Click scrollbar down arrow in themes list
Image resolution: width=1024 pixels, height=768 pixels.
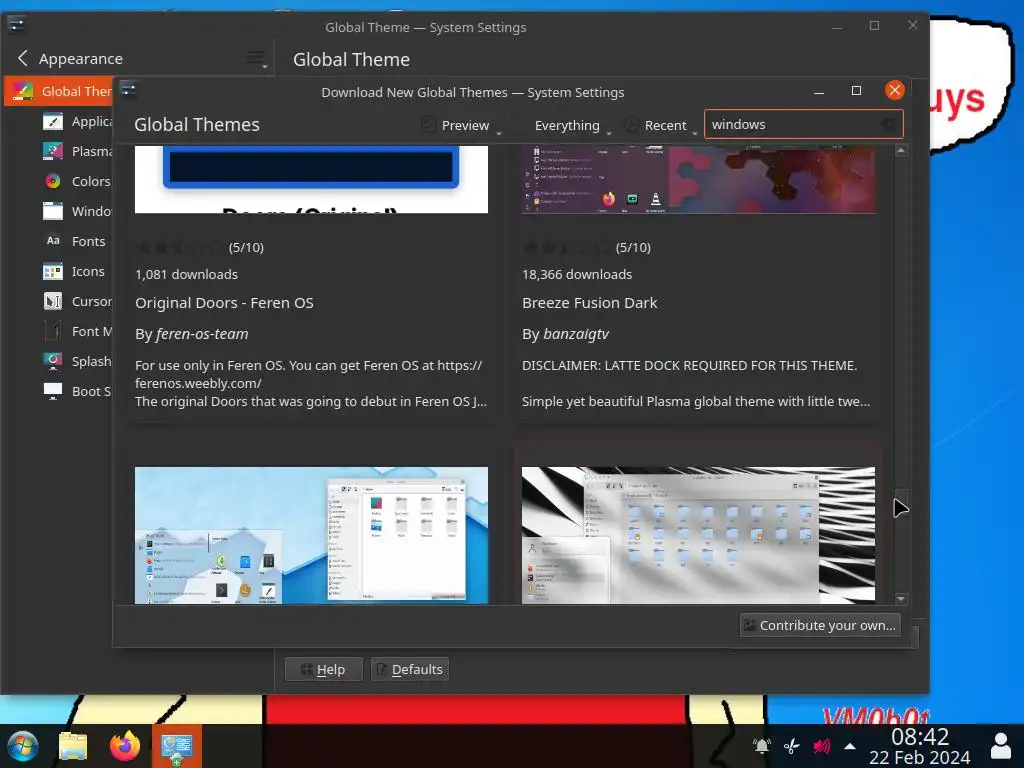pyautogui.click(x=901, y=598)
